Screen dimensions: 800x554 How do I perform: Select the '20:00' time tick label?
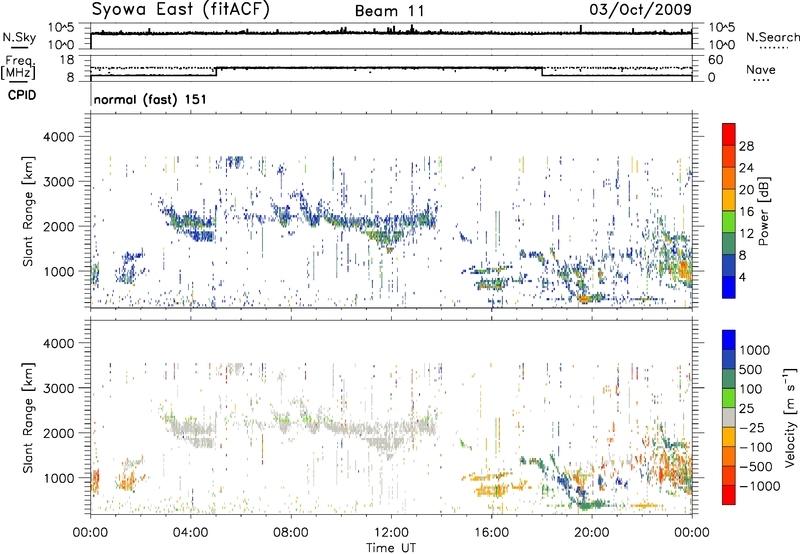point(592,533)
